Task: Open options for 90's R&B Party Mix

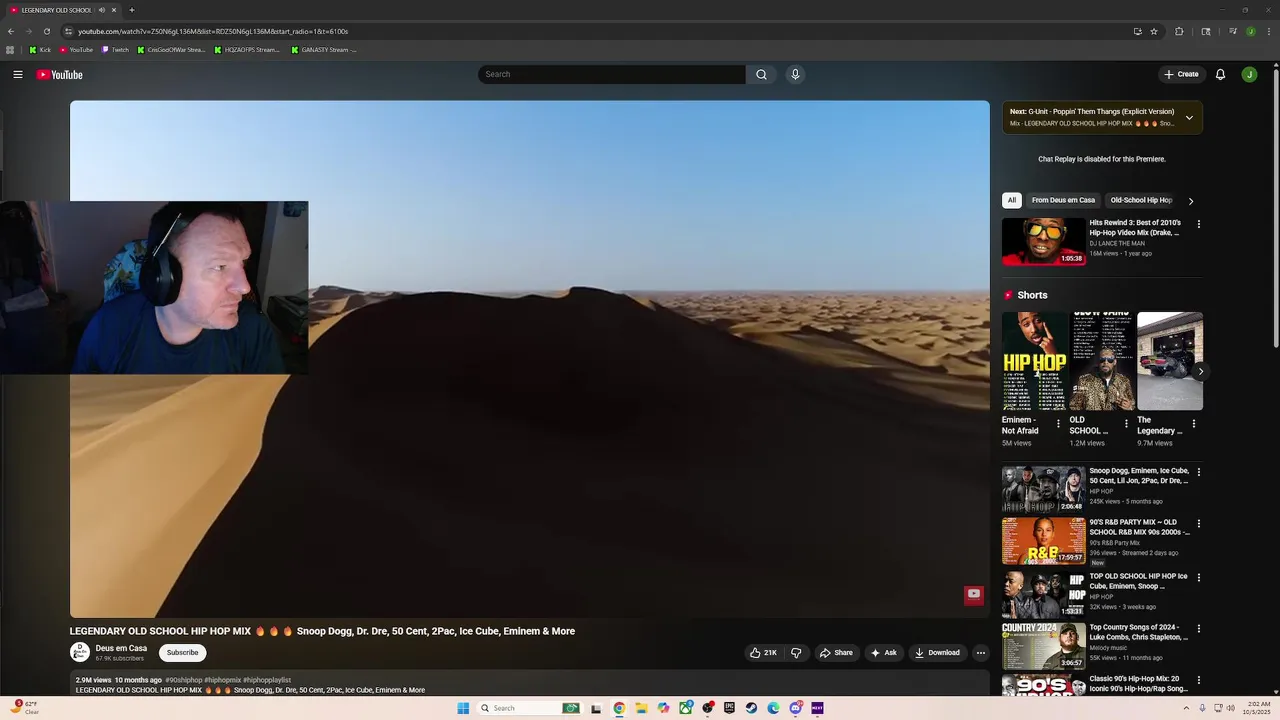Action: 1199,523
